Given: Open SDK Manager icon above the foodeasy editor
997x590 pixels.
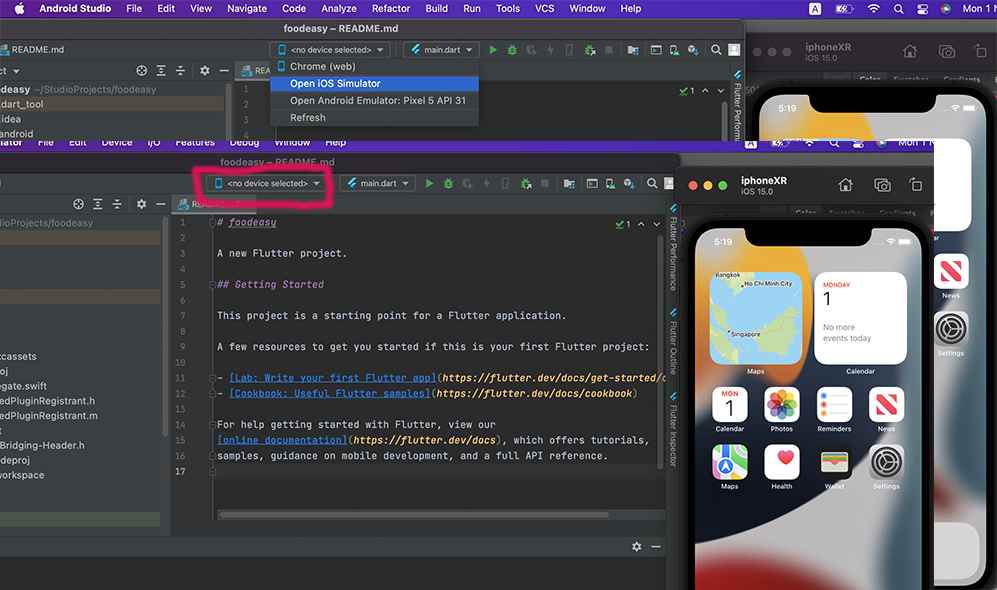Looking at the screenshot, I should (629, 183).
